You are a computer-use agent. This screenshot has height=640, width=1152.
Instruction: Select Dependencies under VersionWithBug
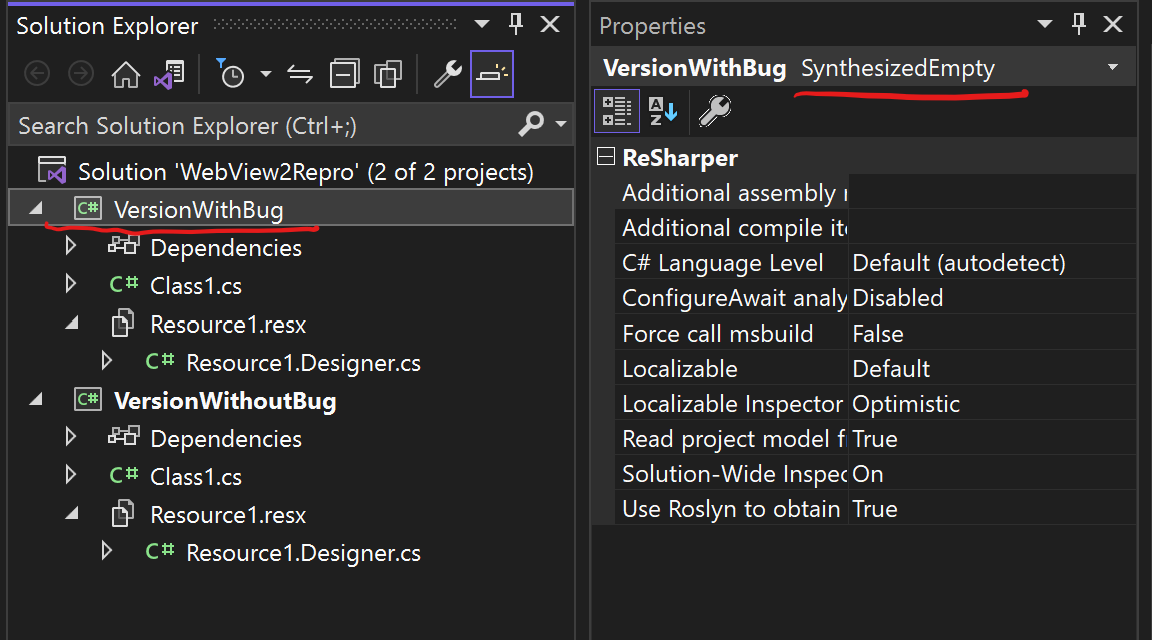[226, 248]
